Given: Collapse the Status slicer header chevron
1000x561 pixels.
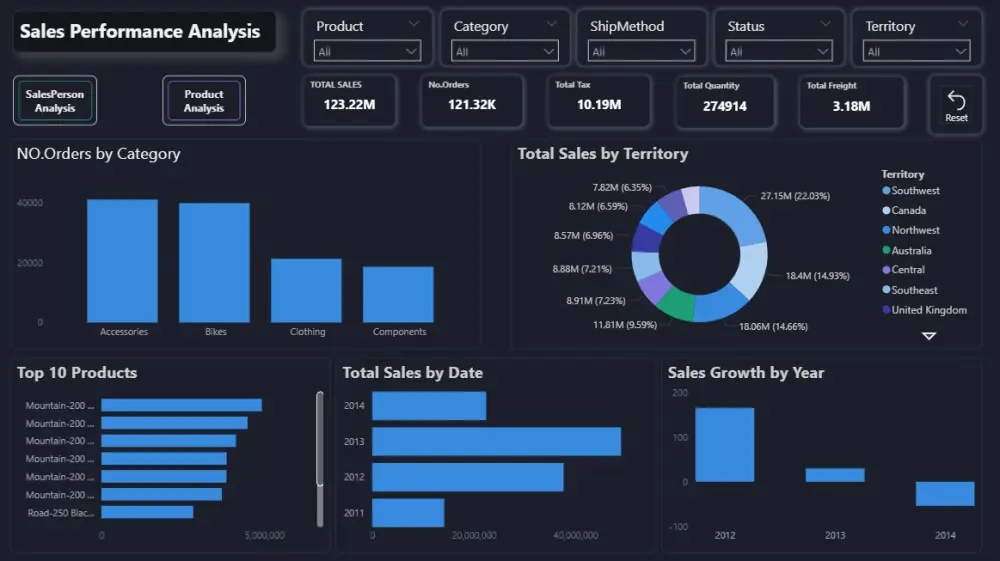Looking at the screenshot, I should (x=825, y=24).
